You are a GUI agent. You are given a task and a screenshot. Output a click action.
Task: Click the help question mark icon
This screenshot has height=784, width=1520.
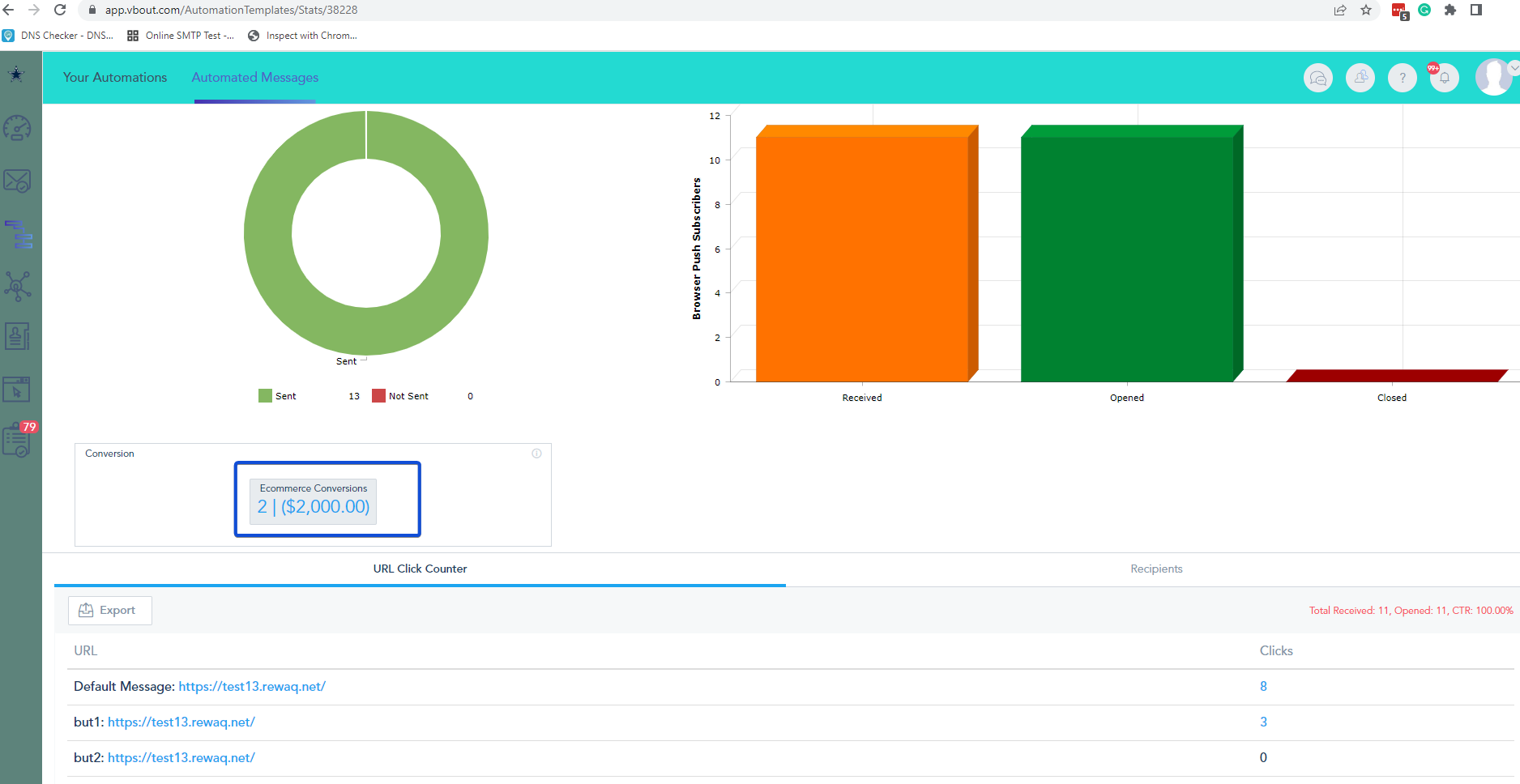1403,78
